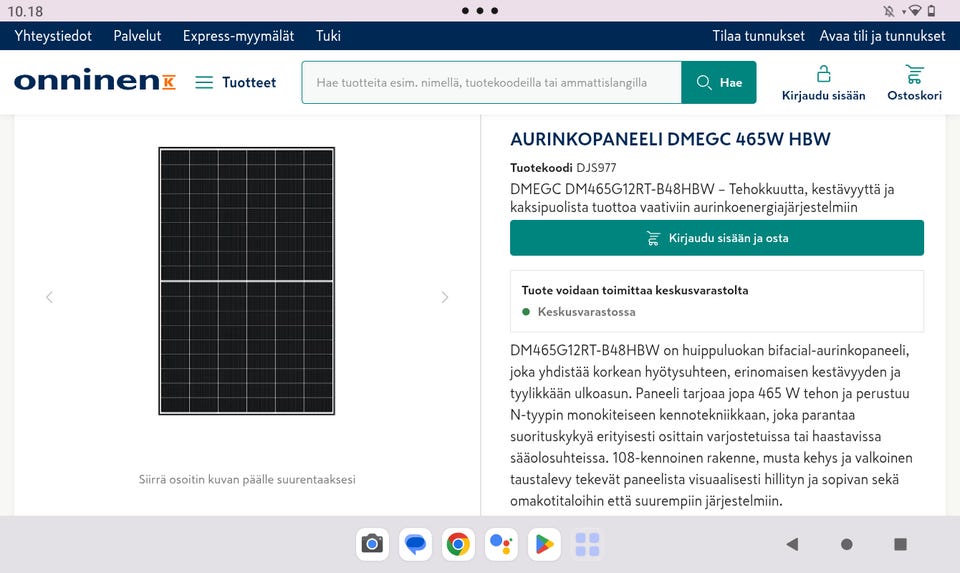Click the Kirjaudu sisään ja osta button
The width and height of the screenshot is (960, 573).
[717, 238]
